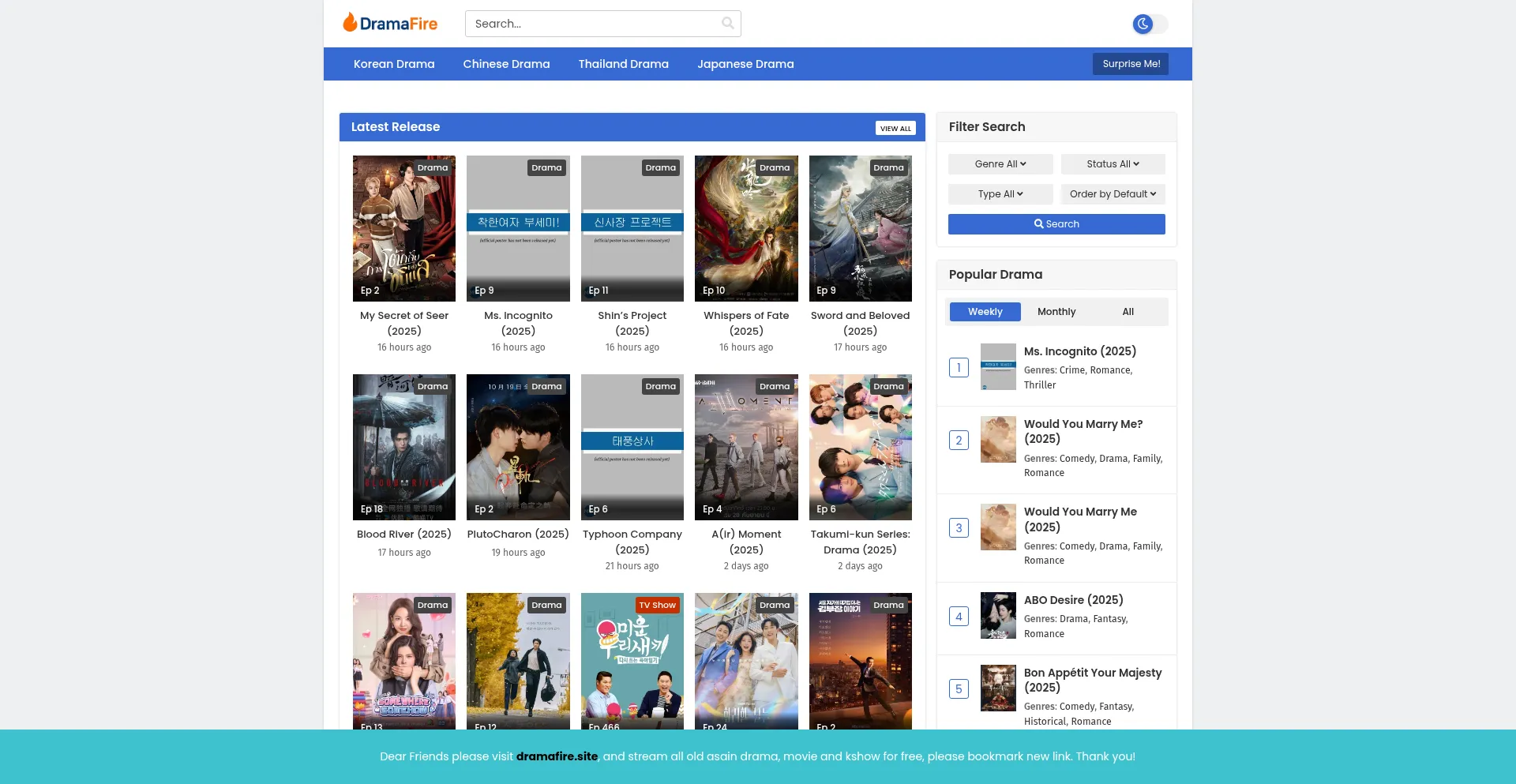Click Drama badge on Whispers of Fate
This screenshot has height=784, width=1516.
(774, 168)
